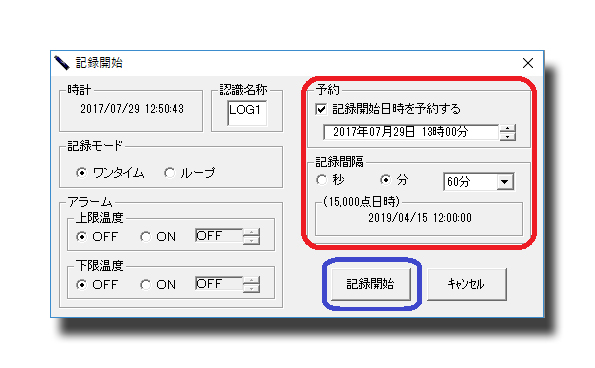This screenshot has height=368, width=595.
Task: Toggle the 記録開始日時を予約する checkbox
Action: tap(321, 109)
